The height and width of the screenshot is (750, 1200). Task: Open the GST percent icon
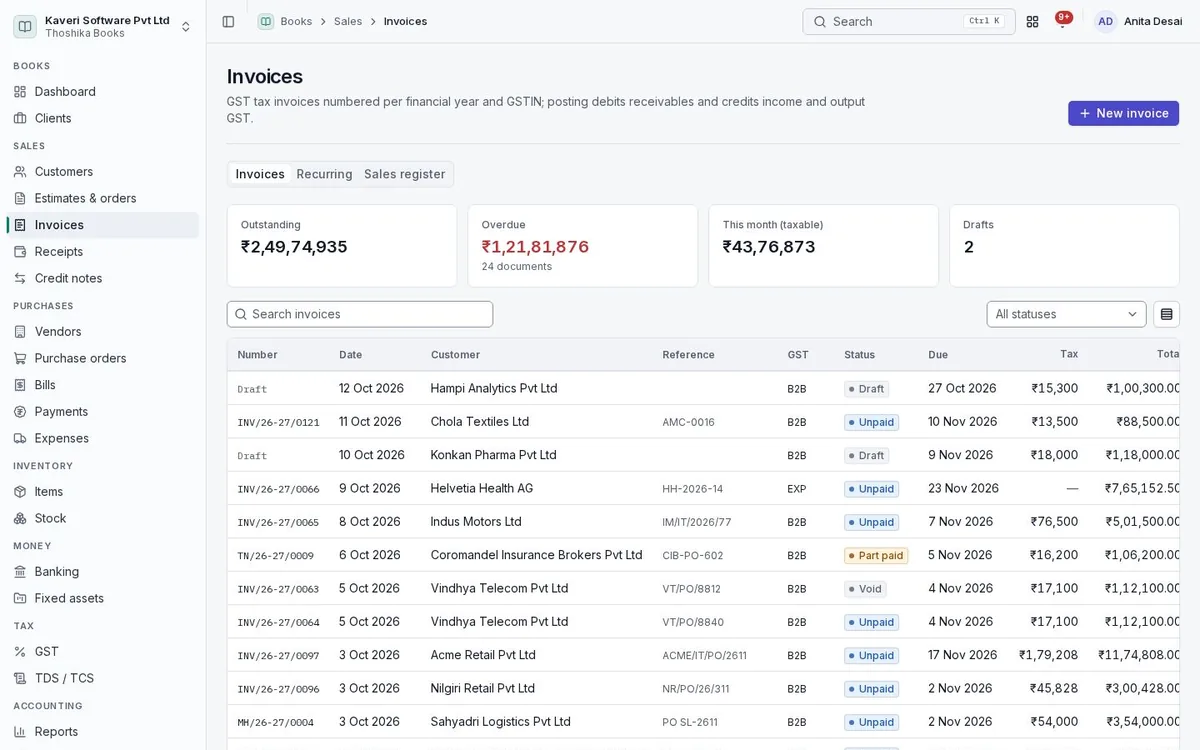point(20,652)
